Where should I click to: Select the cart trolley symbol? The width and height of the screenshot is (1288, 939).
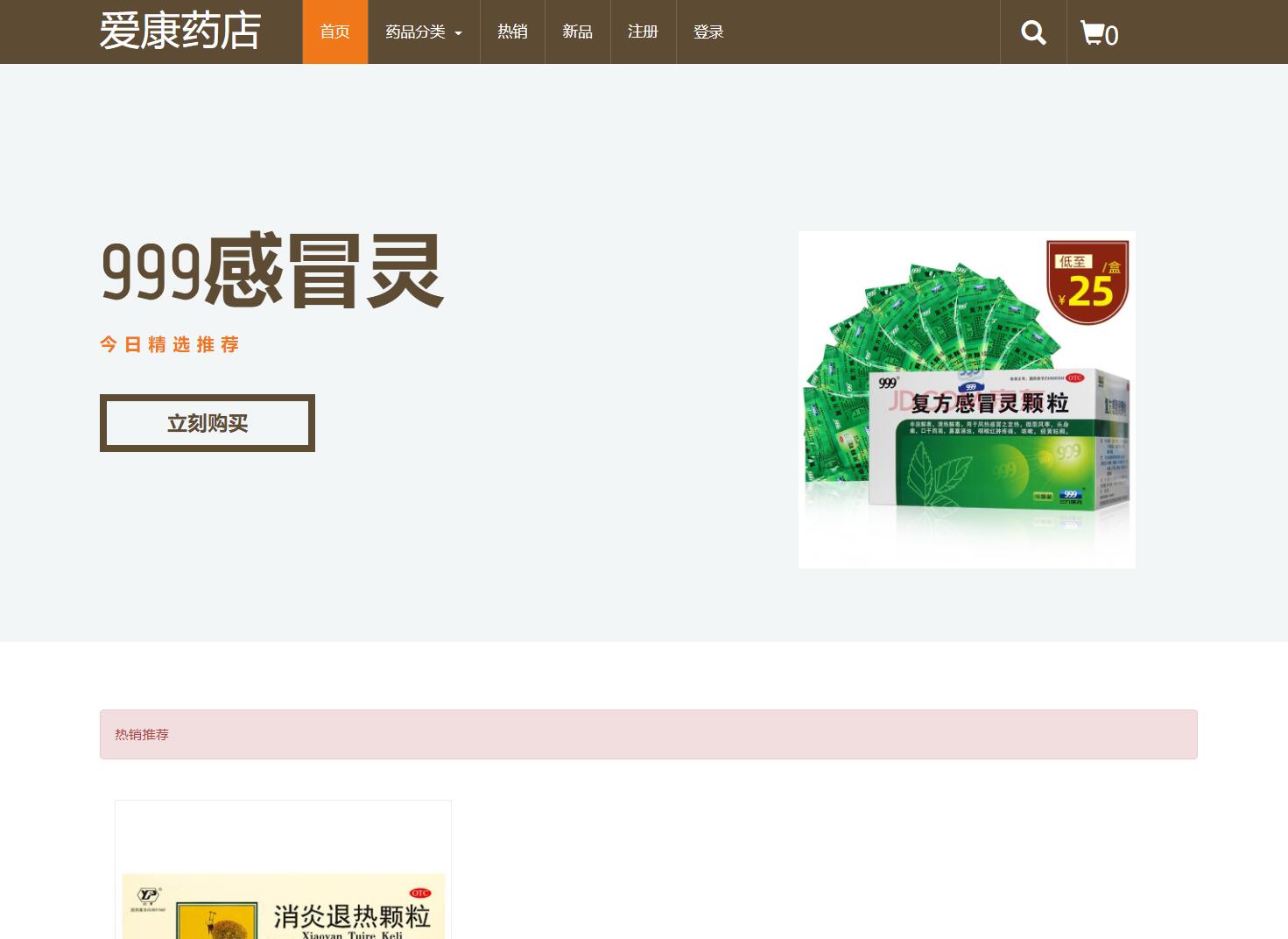coord(1092,33)
